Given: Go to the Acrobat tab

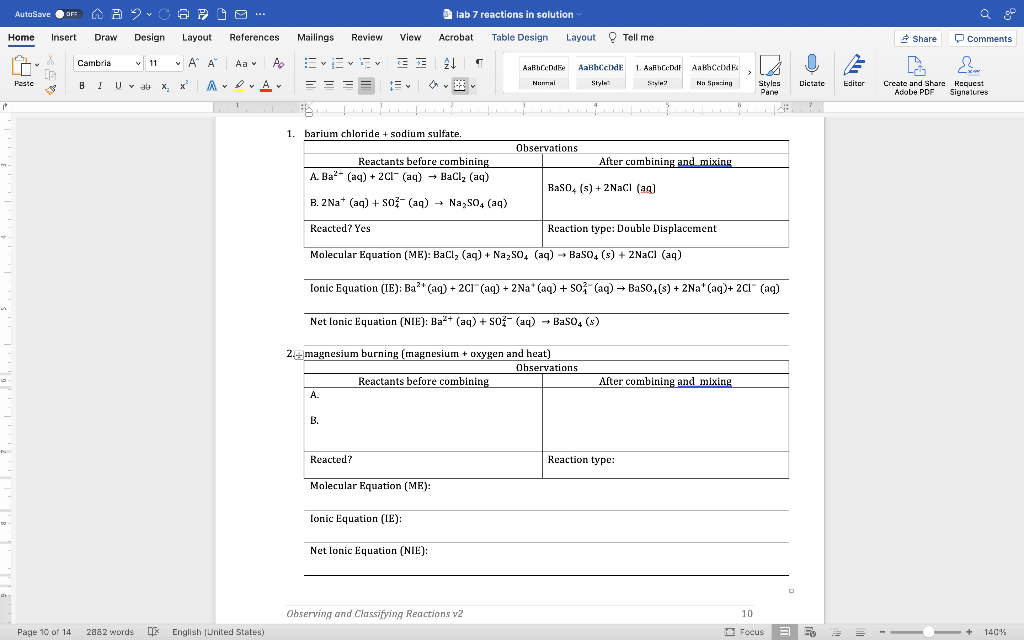Looking at the screenshot, I should click(x=456, y=37).
